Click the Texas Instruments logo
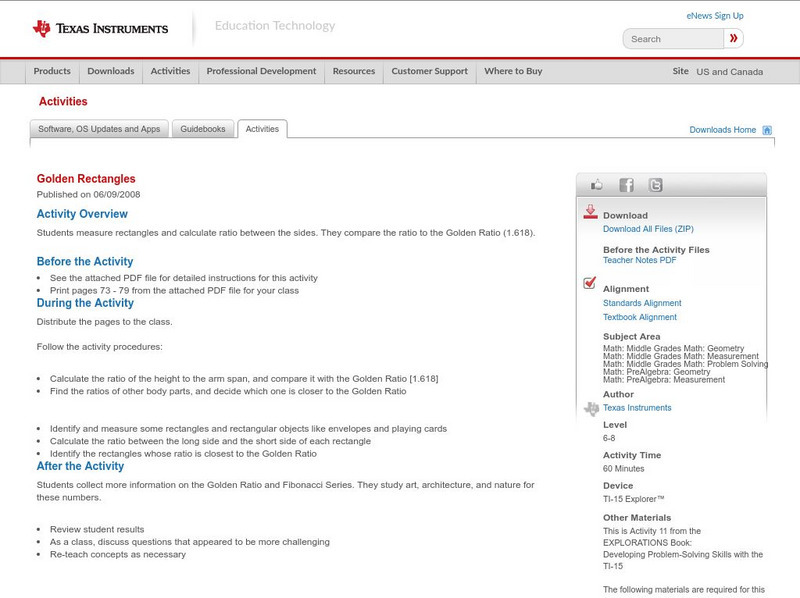Screen dimensions: 800x598 click(100, 29)
